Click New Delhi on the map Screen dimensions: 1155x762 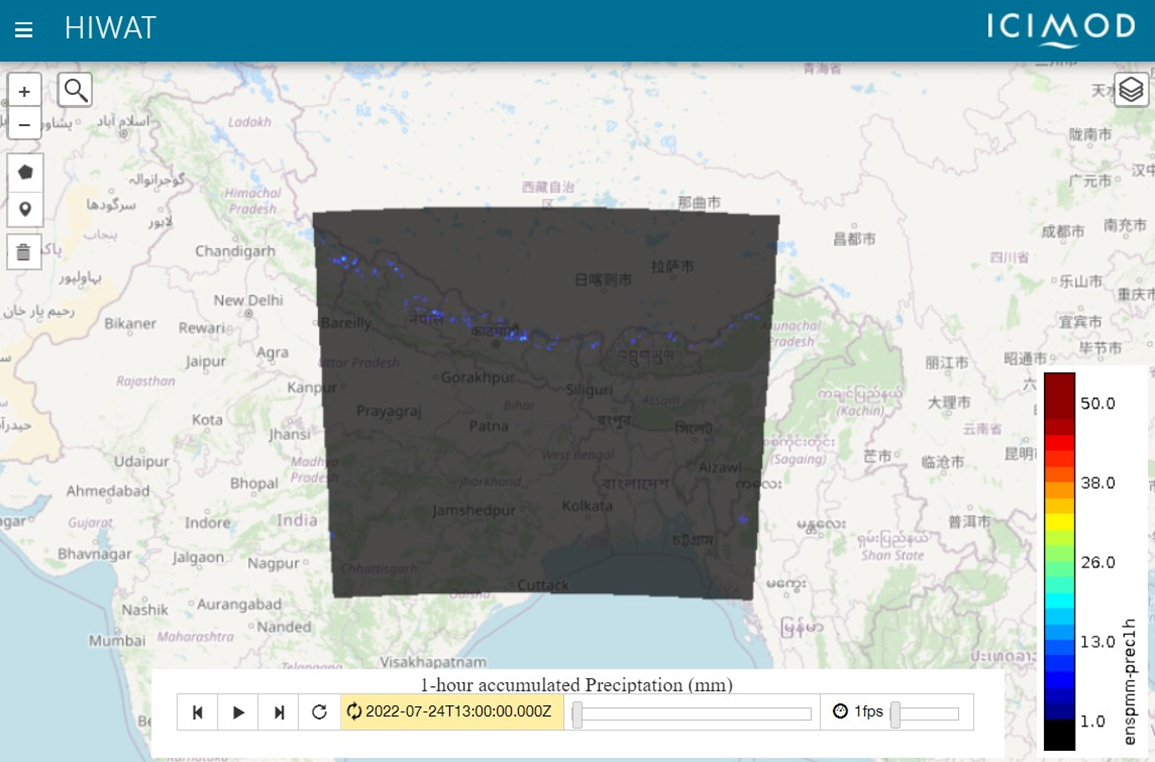(x=248, y=300)
